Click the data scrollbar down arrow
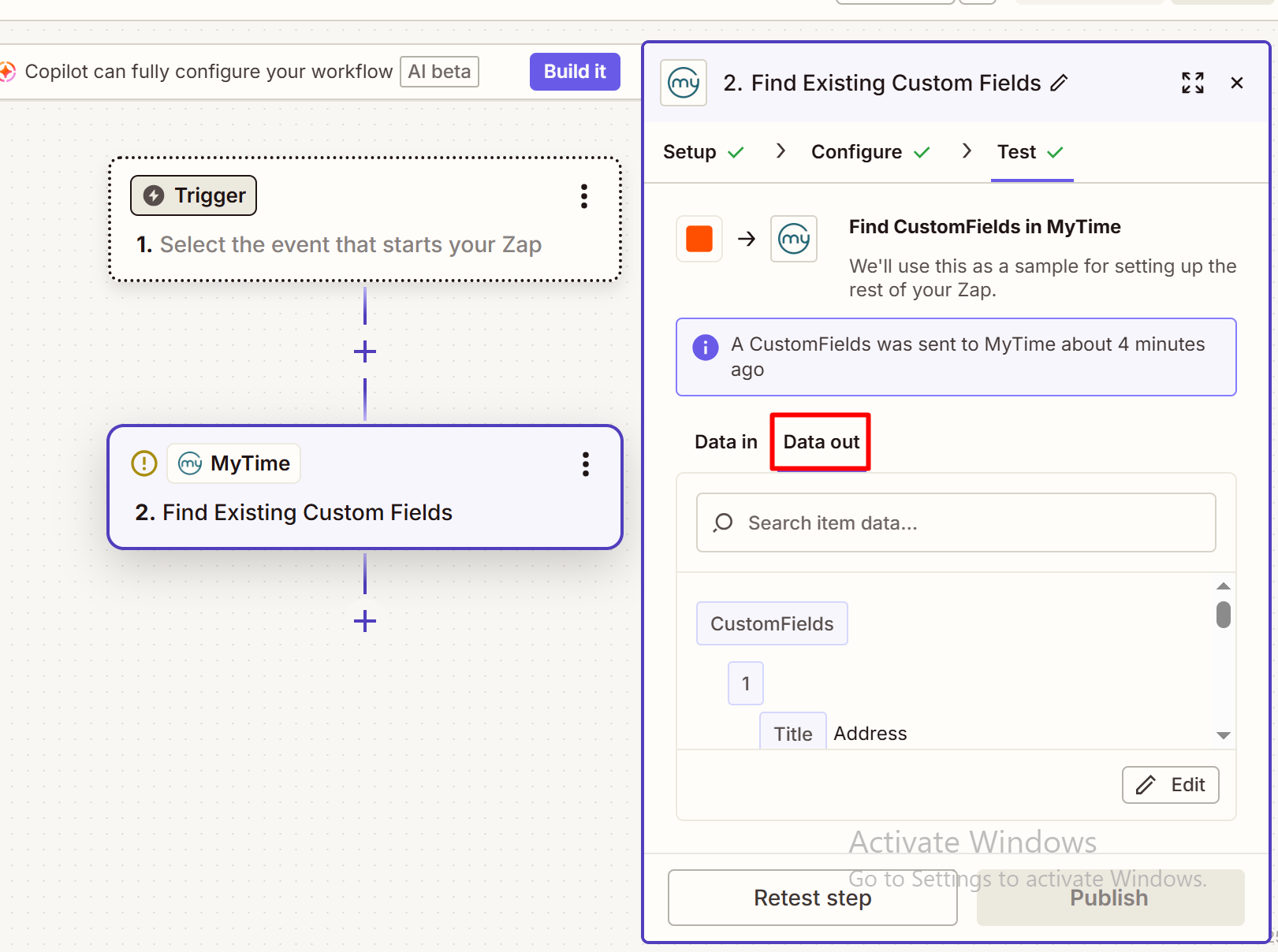The height and width of the screenshot is (952, 1278). coord(1224,735)
